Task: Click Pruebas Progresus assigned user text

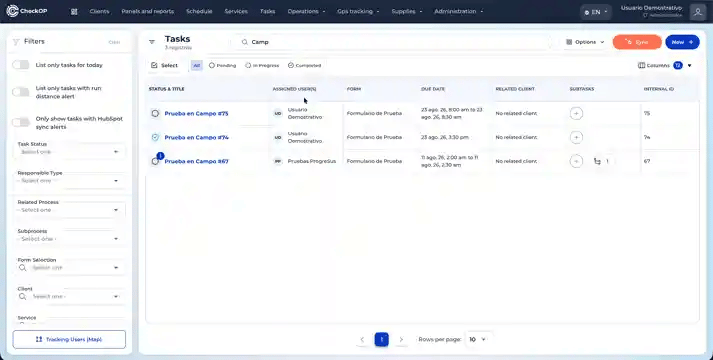Action: 312,161
